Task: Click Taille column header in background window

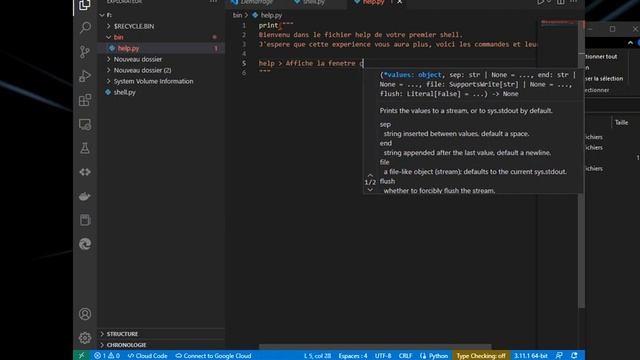Action: point(621,122)
